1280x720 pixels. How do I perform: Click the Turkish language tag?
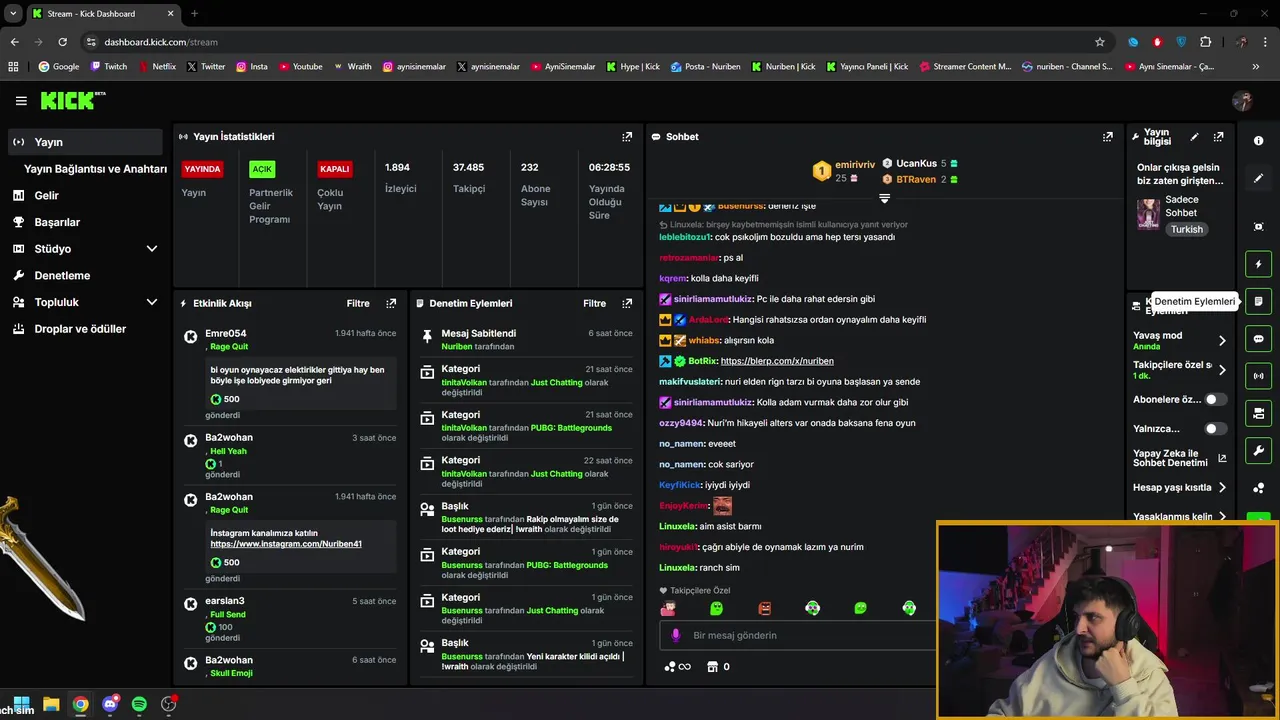[1187, 229]
